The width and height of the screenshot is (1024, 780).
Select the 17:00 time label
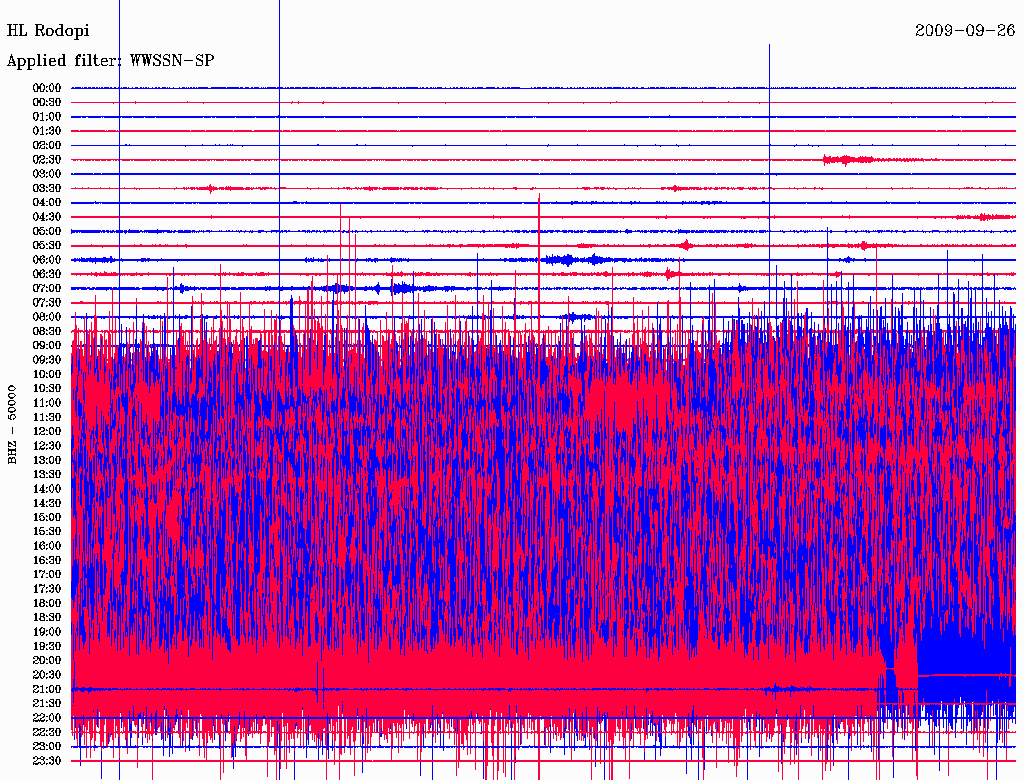tap(48, 574)
